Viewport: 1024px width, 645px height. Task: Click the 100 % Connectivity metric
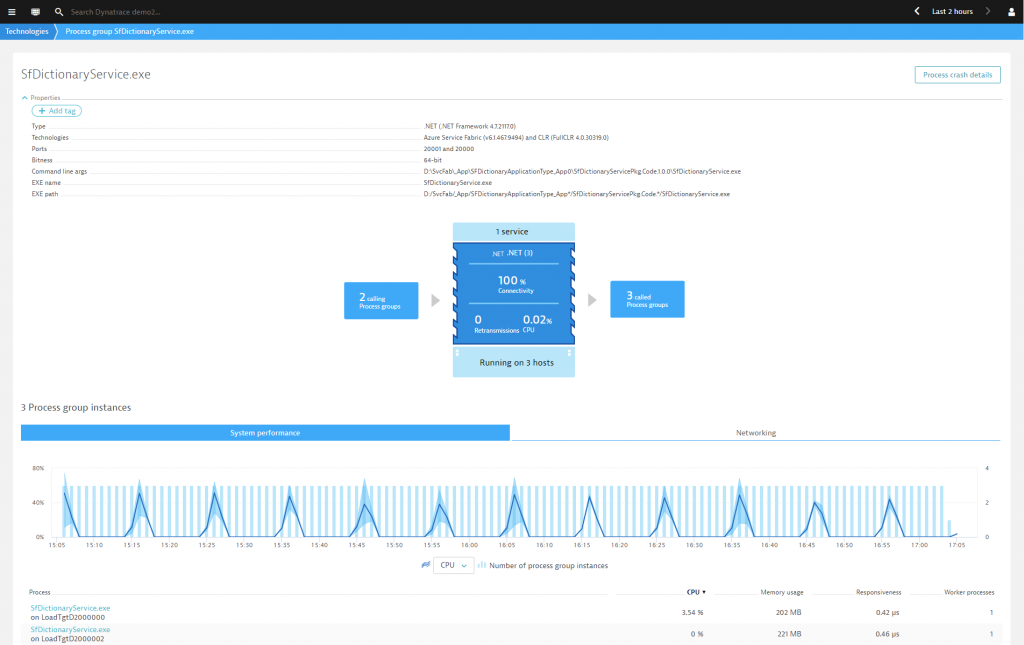tap(514, 284)
